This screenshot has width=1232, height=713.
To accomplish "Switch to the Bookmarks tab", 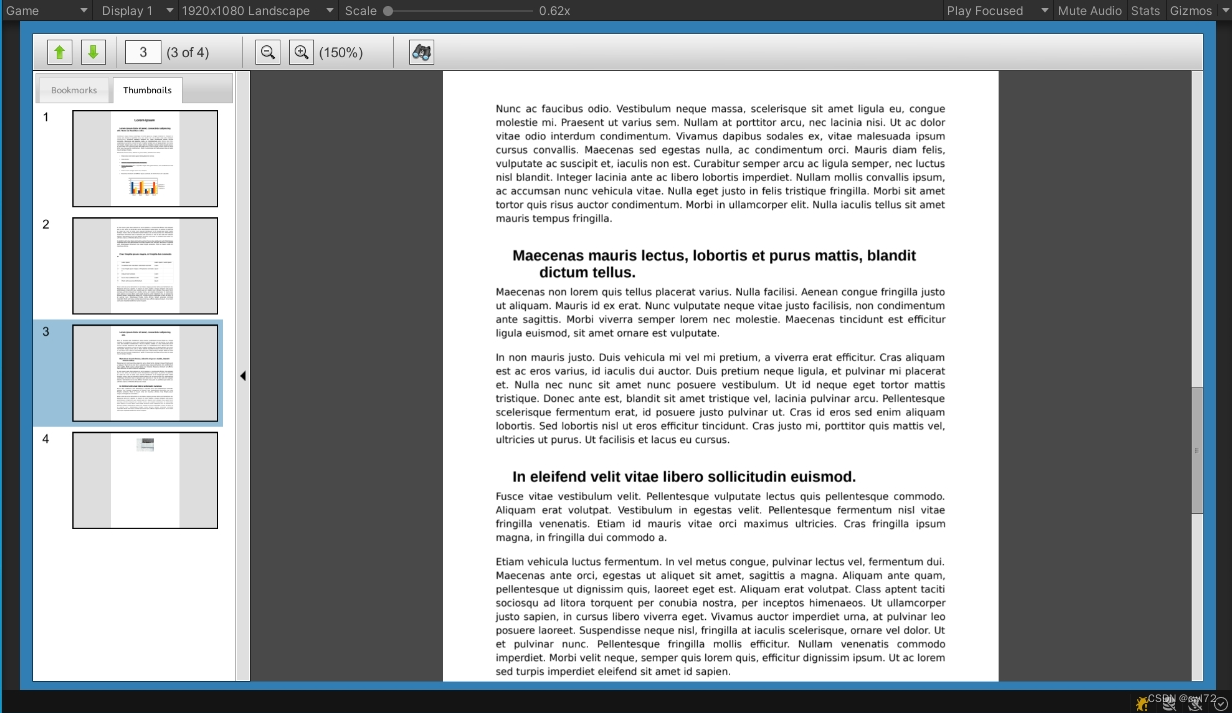I will click(x=73, y=89).
